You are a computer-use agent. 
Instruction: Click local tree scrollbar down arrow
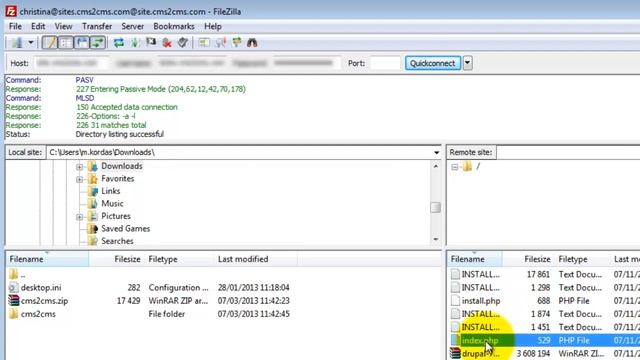pyautogui.click(x=436, y=239)
